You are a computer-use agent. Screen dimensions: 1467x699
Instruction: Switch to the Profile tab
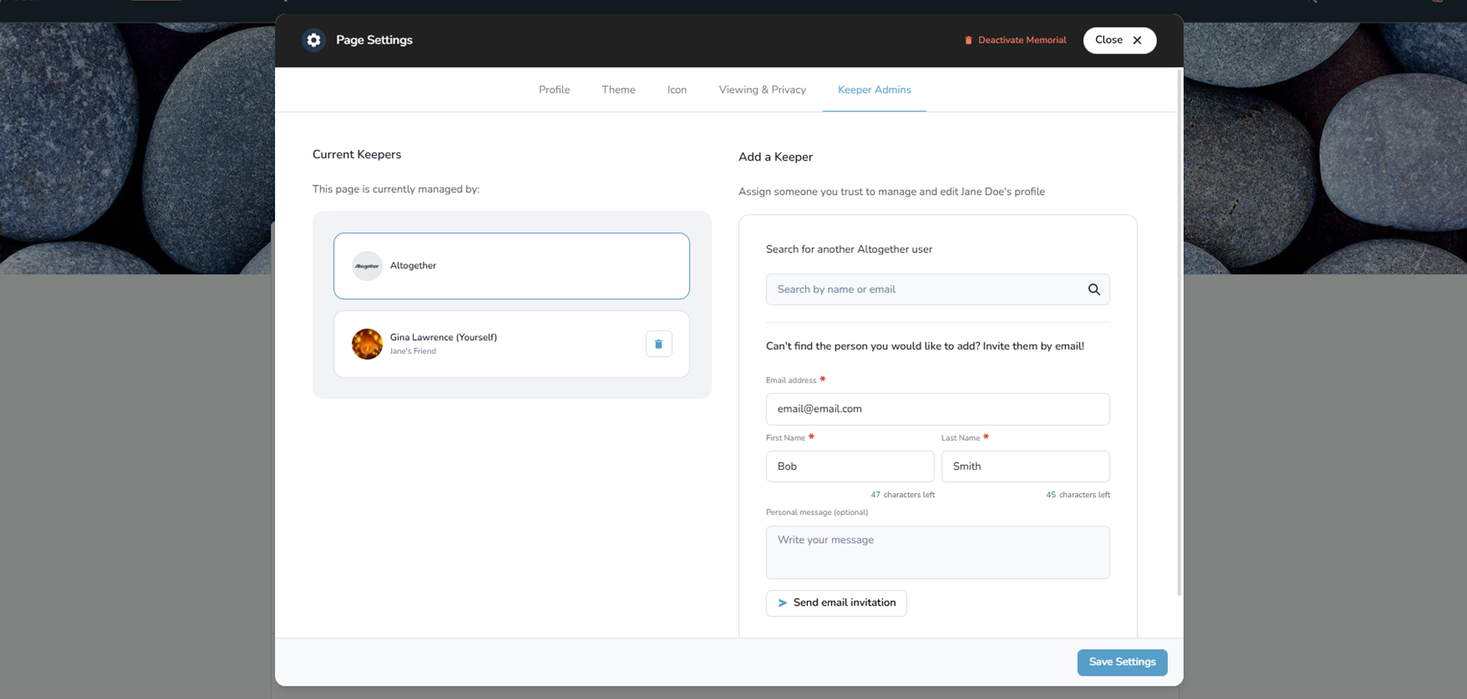click(x=554, y=90)
